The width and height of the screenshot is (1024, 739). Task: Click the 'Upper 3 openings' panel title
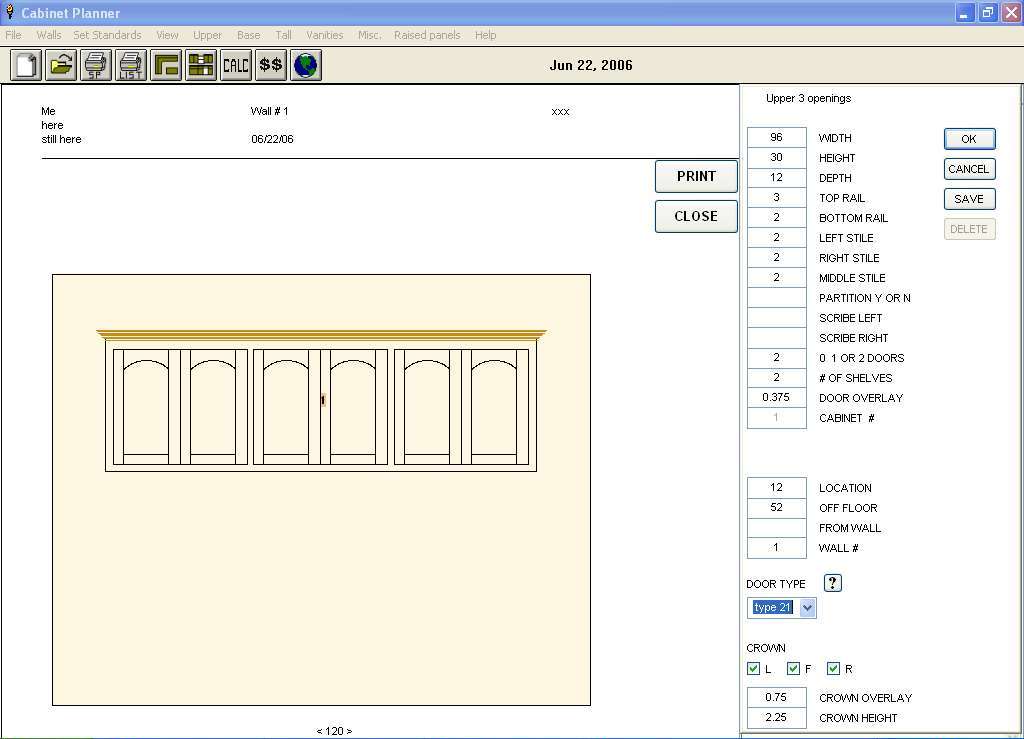click(808, 99)
